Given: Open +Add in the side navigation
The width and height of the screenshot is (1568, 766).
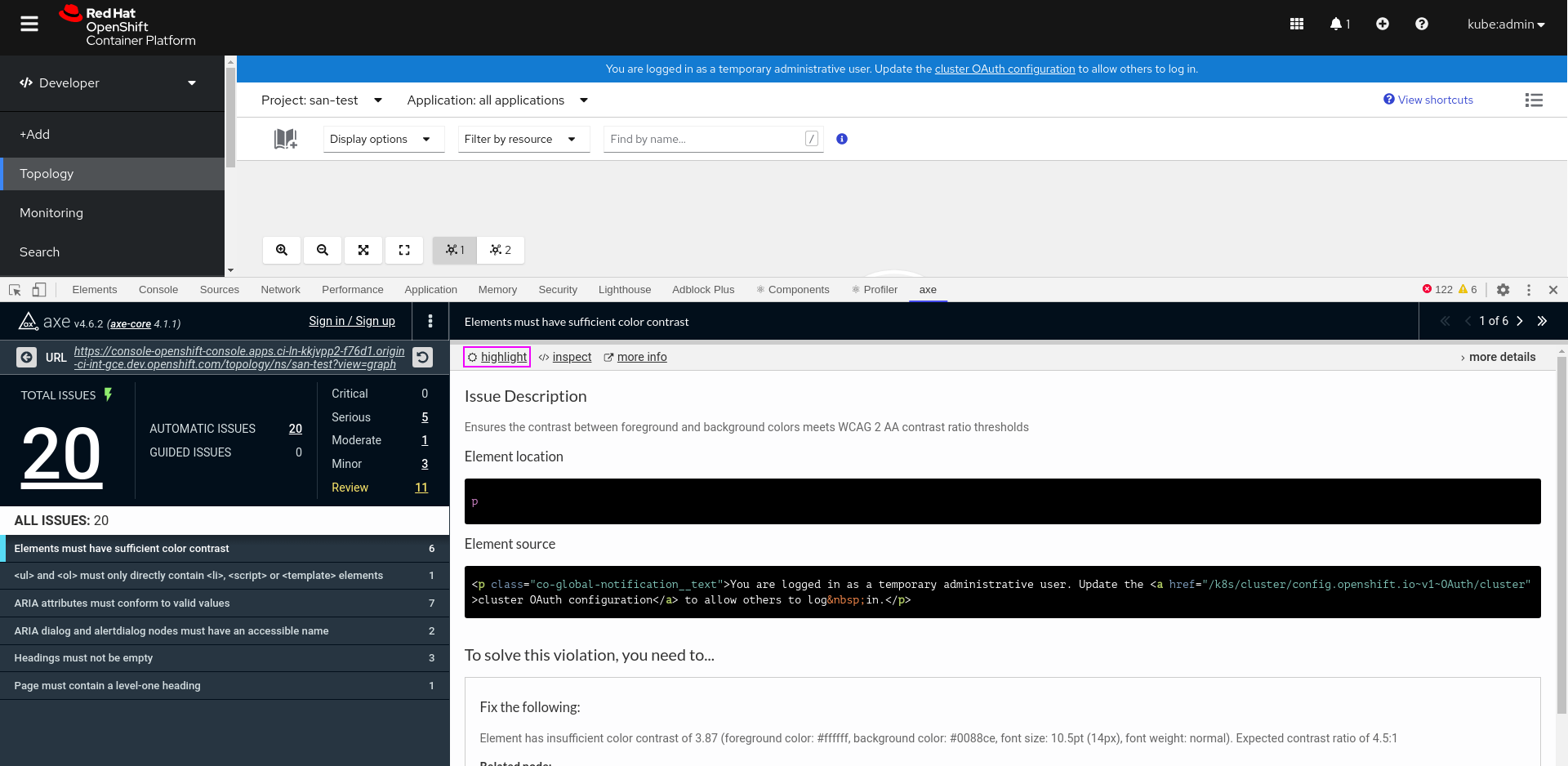Looking at the screenshot, I should pyautogui.click(x=112, y=135).
